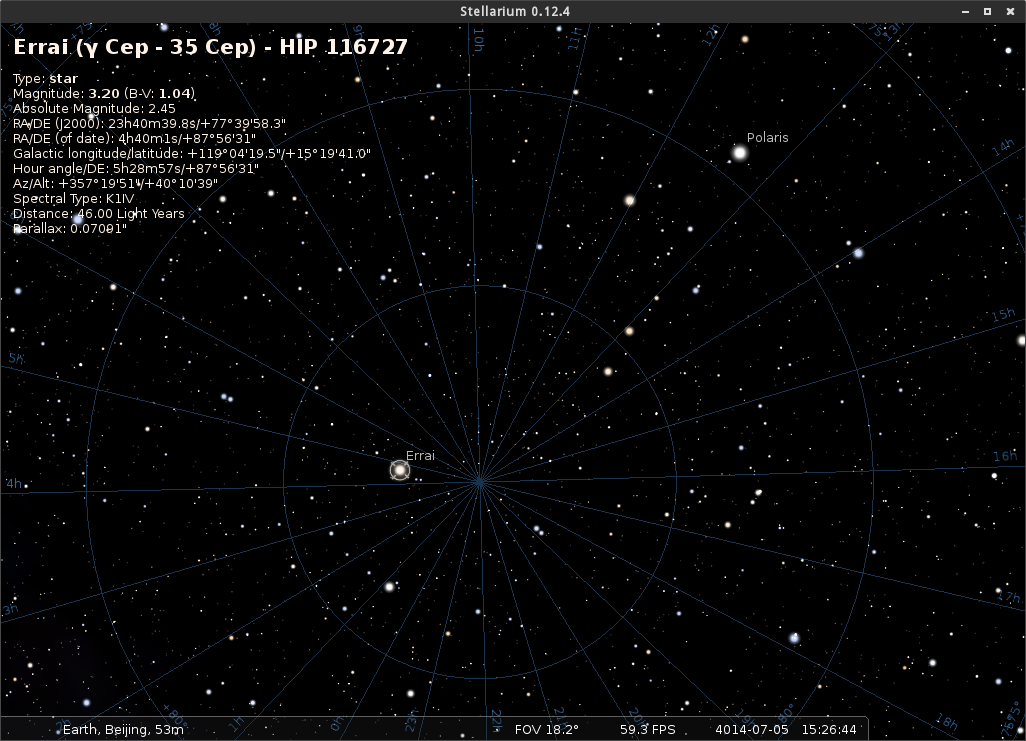Click the '10h' grid label near the top edge
The image size is (1026, 741).
[478, 39]
